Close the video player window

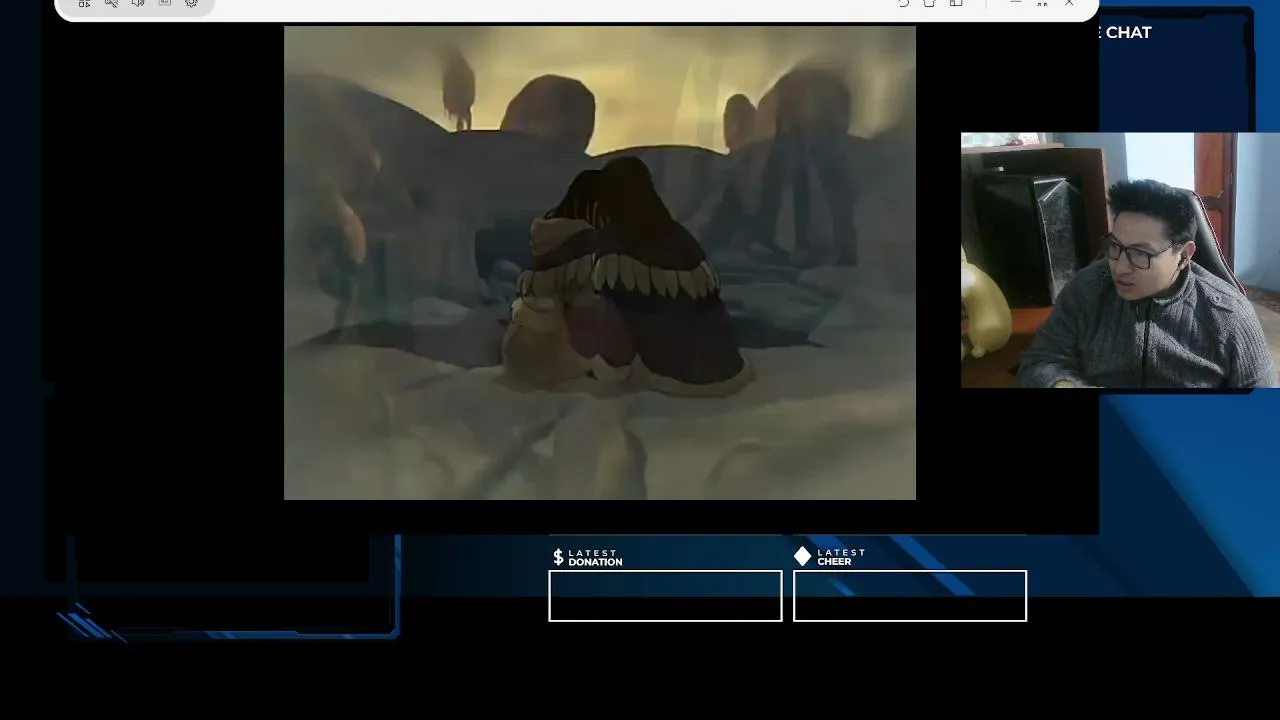coord(1069,3)
